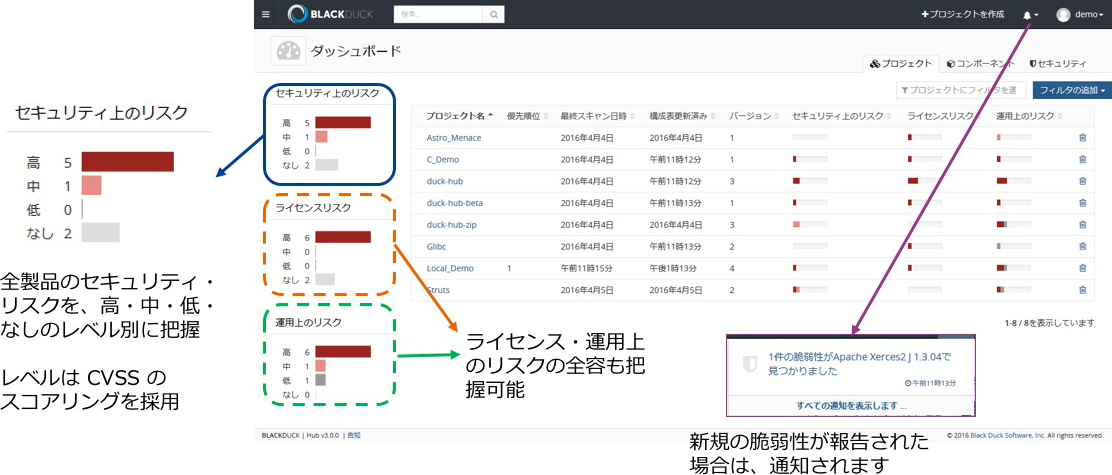The height and width of the screenshot is (475, 1112).
Task: Open the hamburger navigation menu
Action: [266, 14]
